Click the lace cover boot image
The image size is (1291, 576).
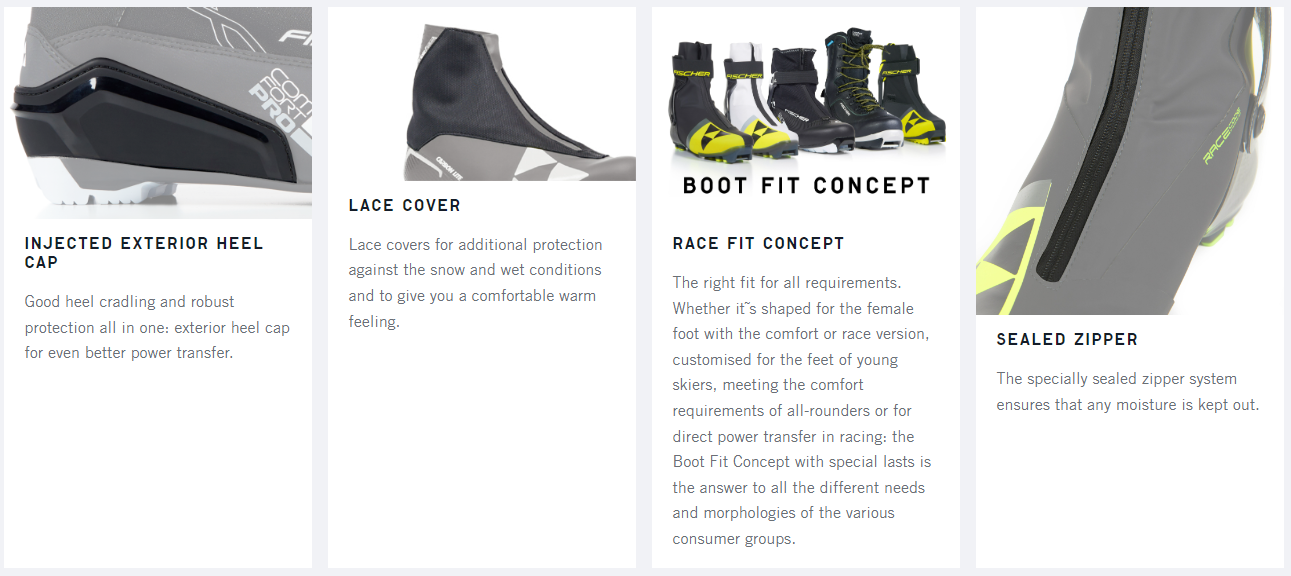[x=500, y=100]
